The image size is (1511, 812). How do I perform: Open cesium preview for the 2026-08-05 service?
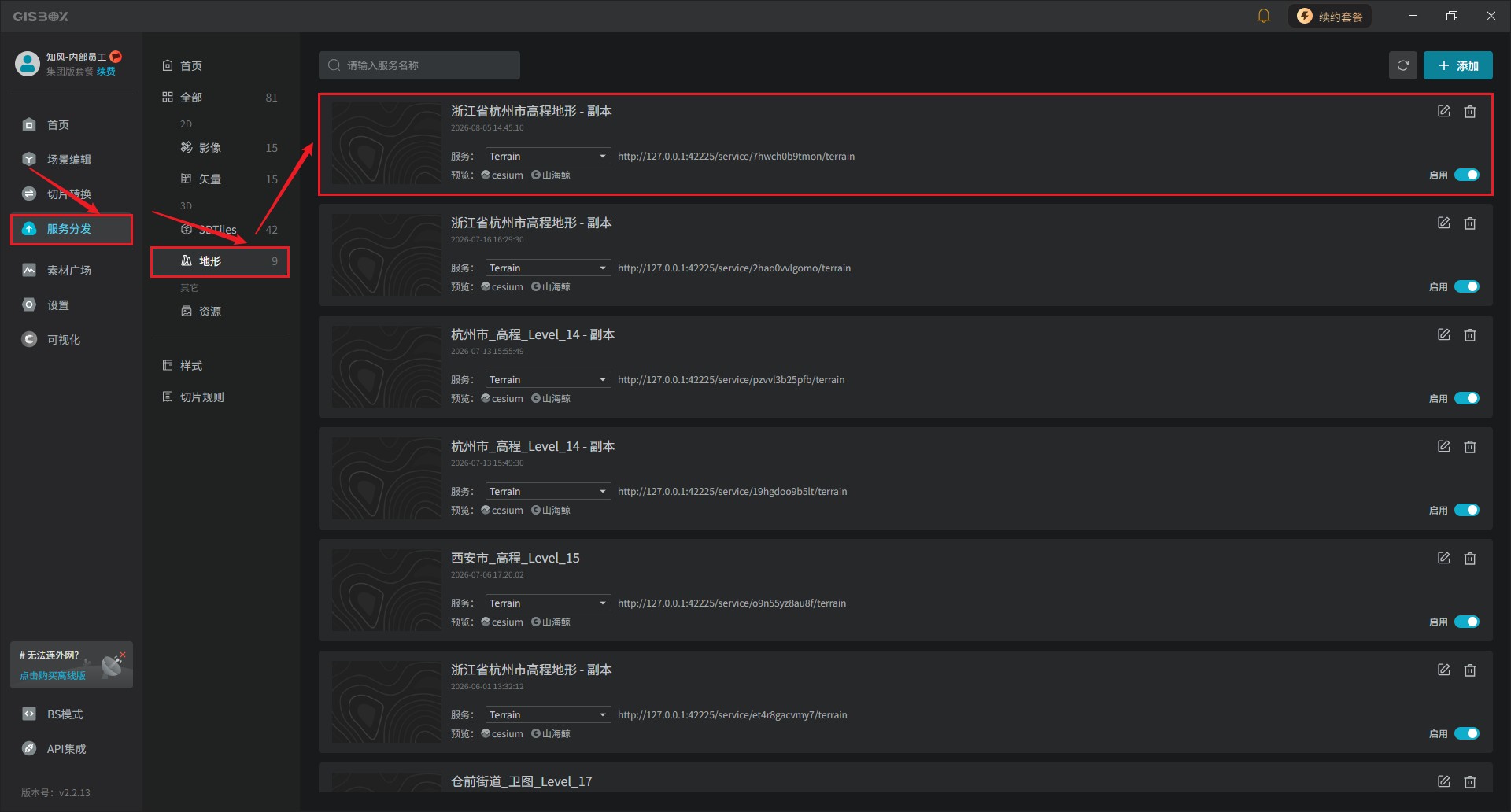[502, 175]
